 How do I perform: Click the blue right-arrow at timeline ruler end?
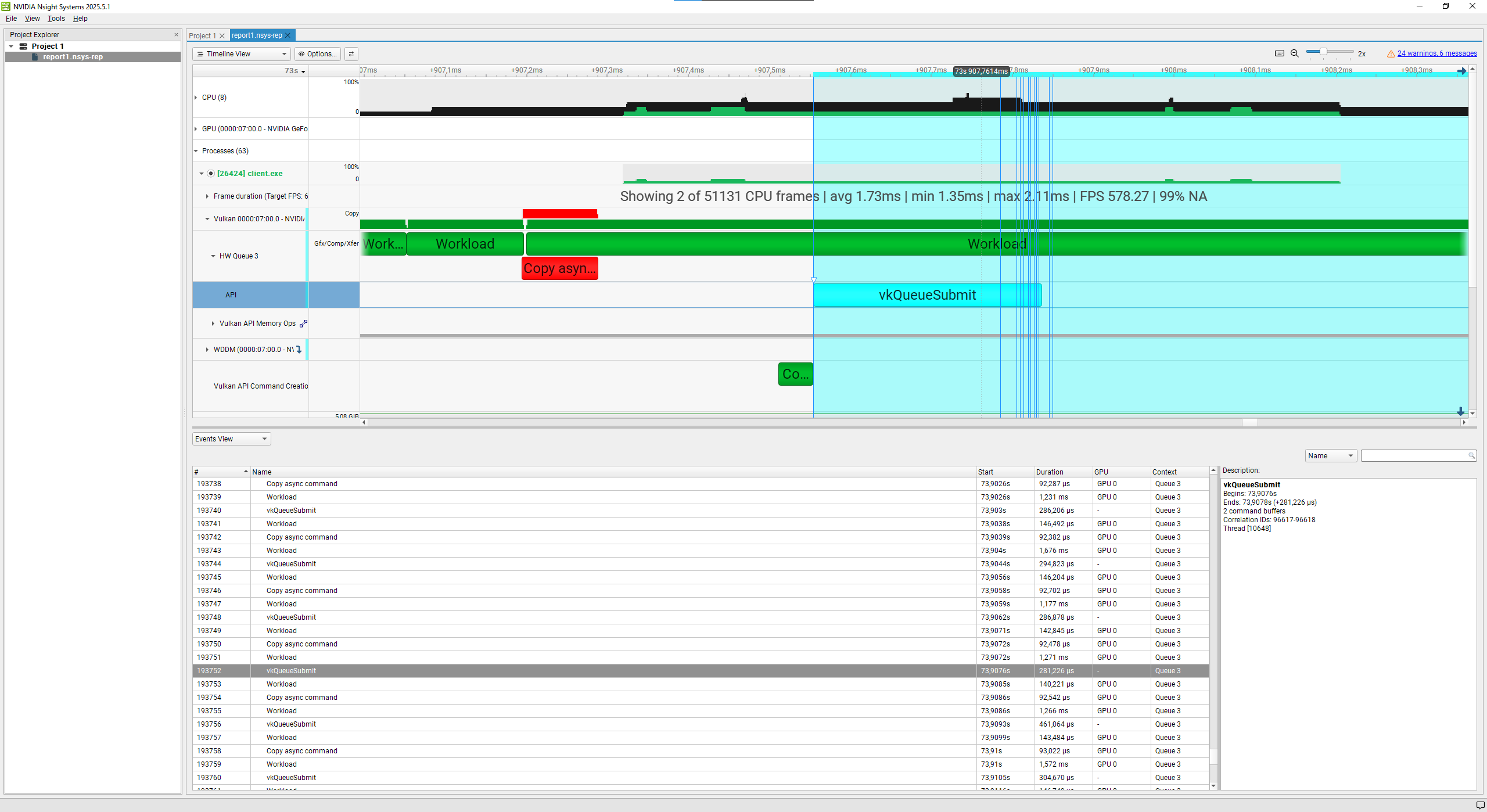point(1461,71)
